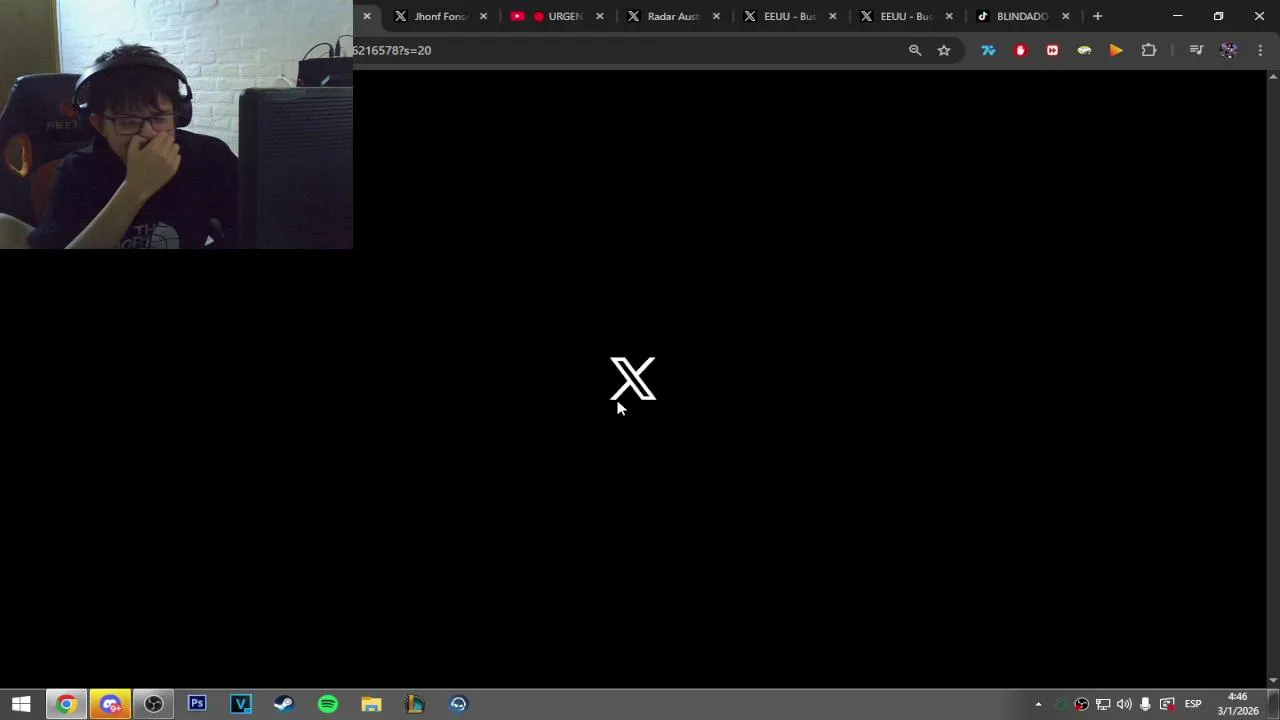1280x720 pixels.
Task: Restore down the Chrome window
Action: click(x=1218, y=16)
